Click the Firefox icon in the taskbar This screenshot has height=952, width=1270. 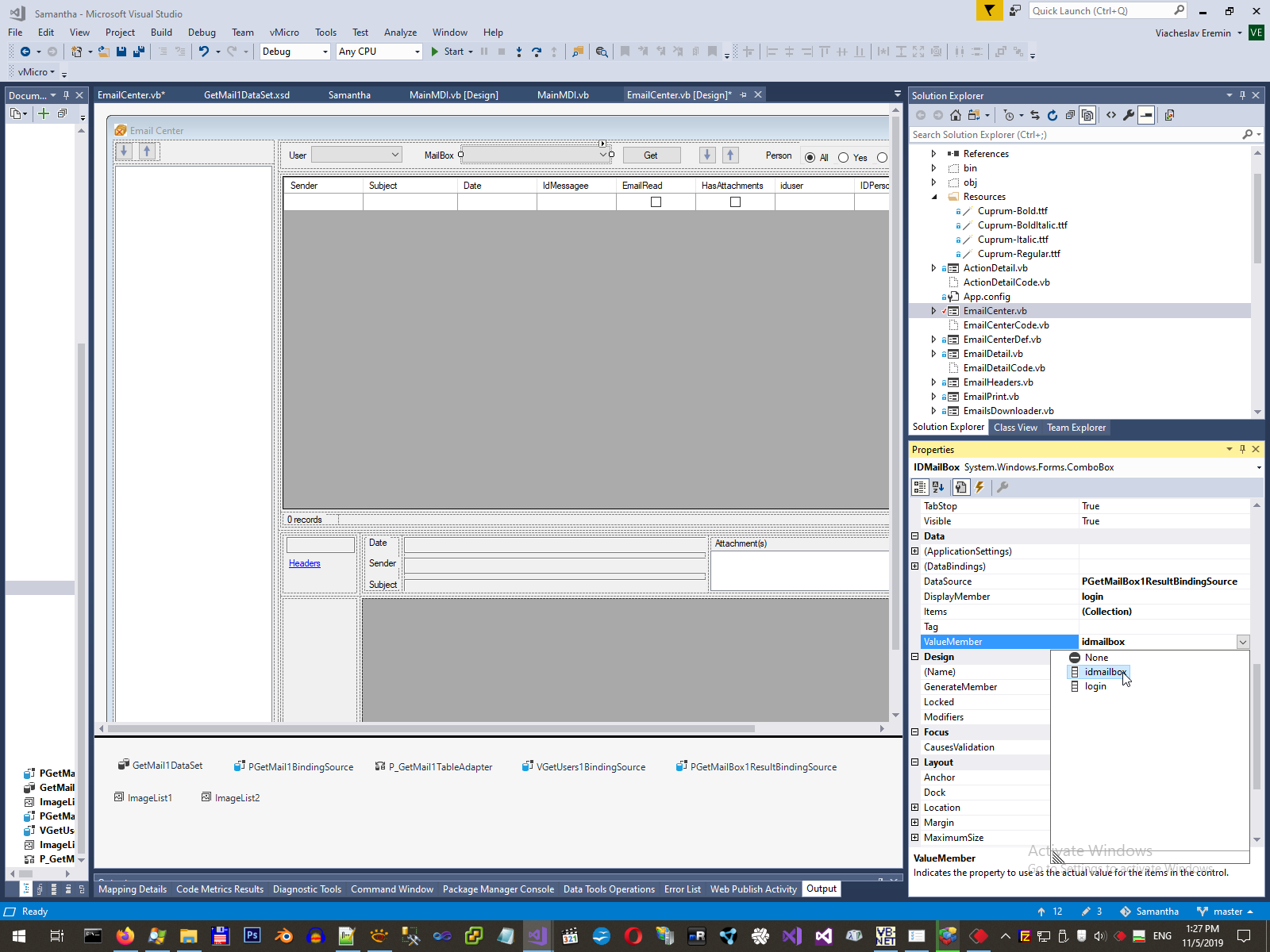pyautogui.click(x=125, y=936)
